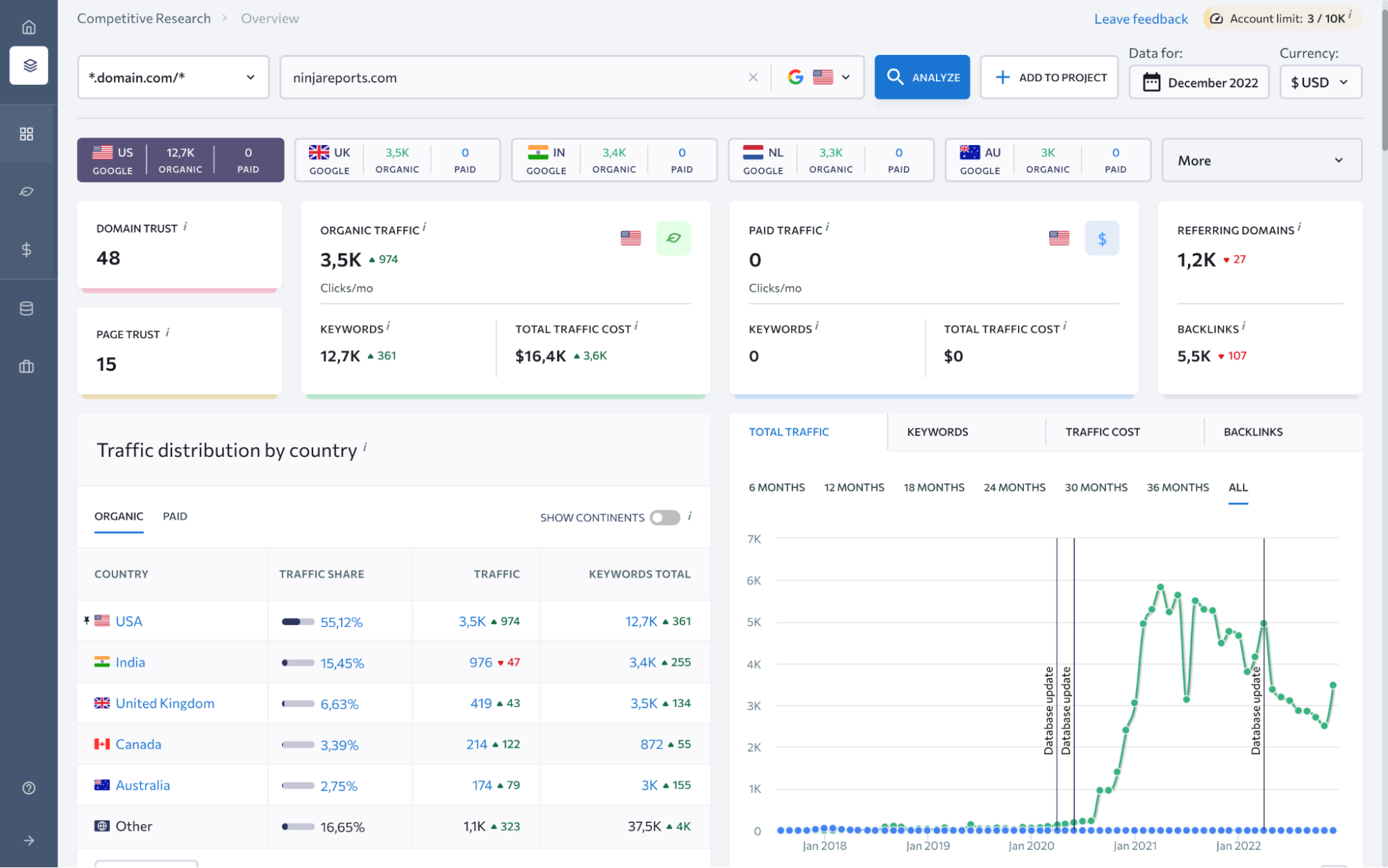The height and width of the screenshot is (868, 1388).
Task: Click the UK Google flag icon
Action: 319,151
